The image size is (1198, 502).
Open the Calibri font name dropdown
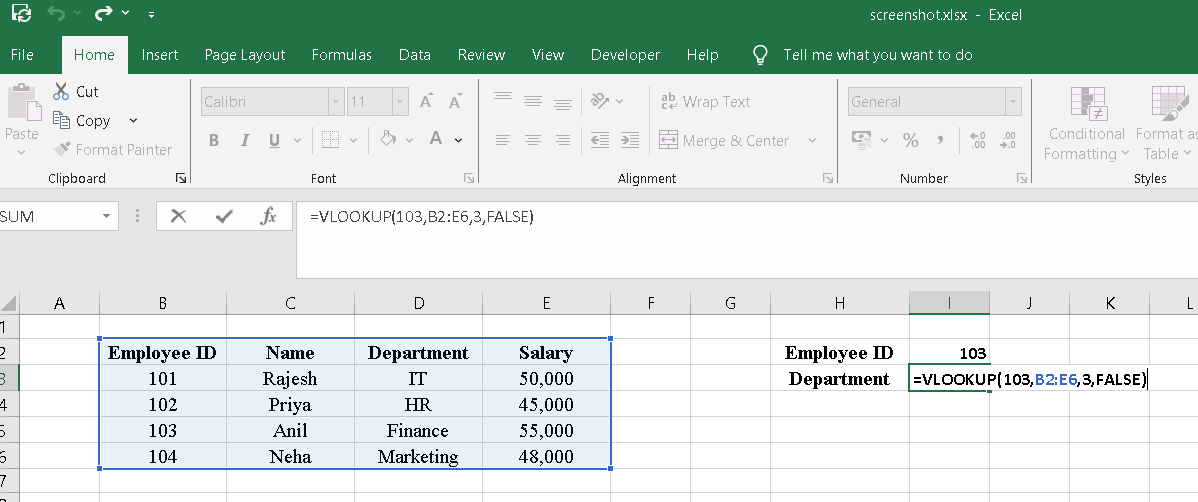335,102
